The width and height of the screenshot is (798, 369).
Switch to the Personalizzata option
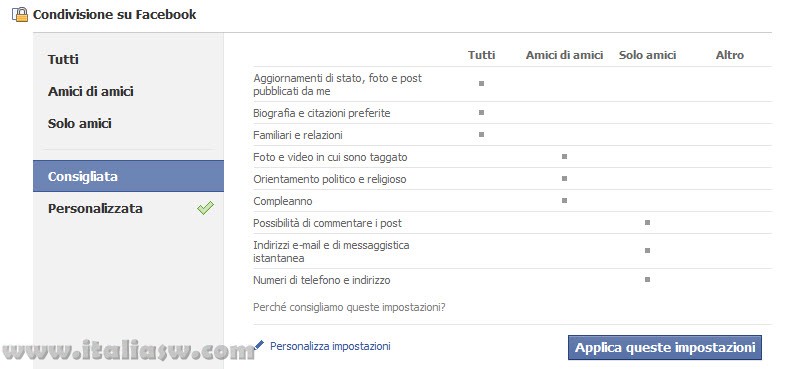(x=95, y=209)
